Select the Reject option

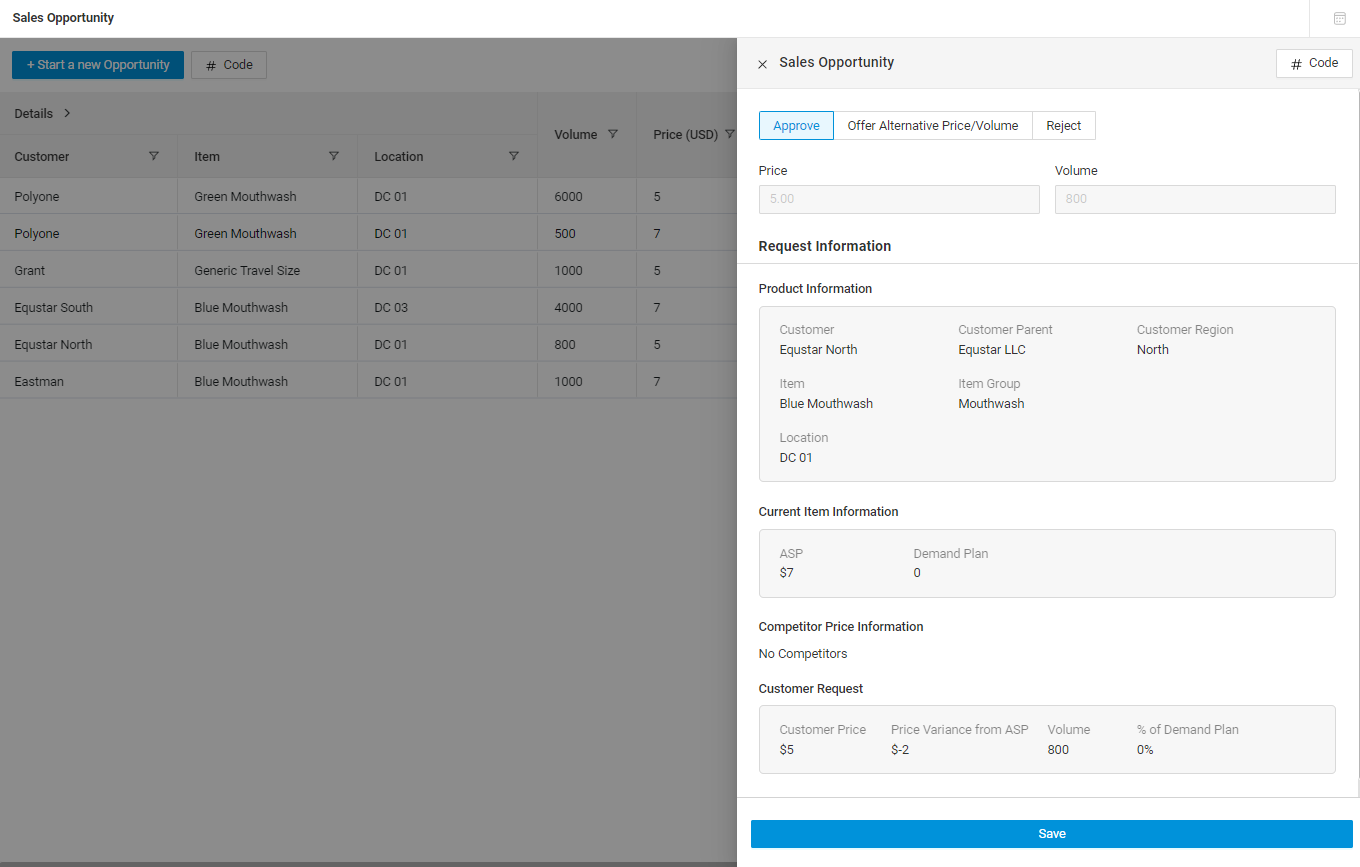(x=1064, y=125)
